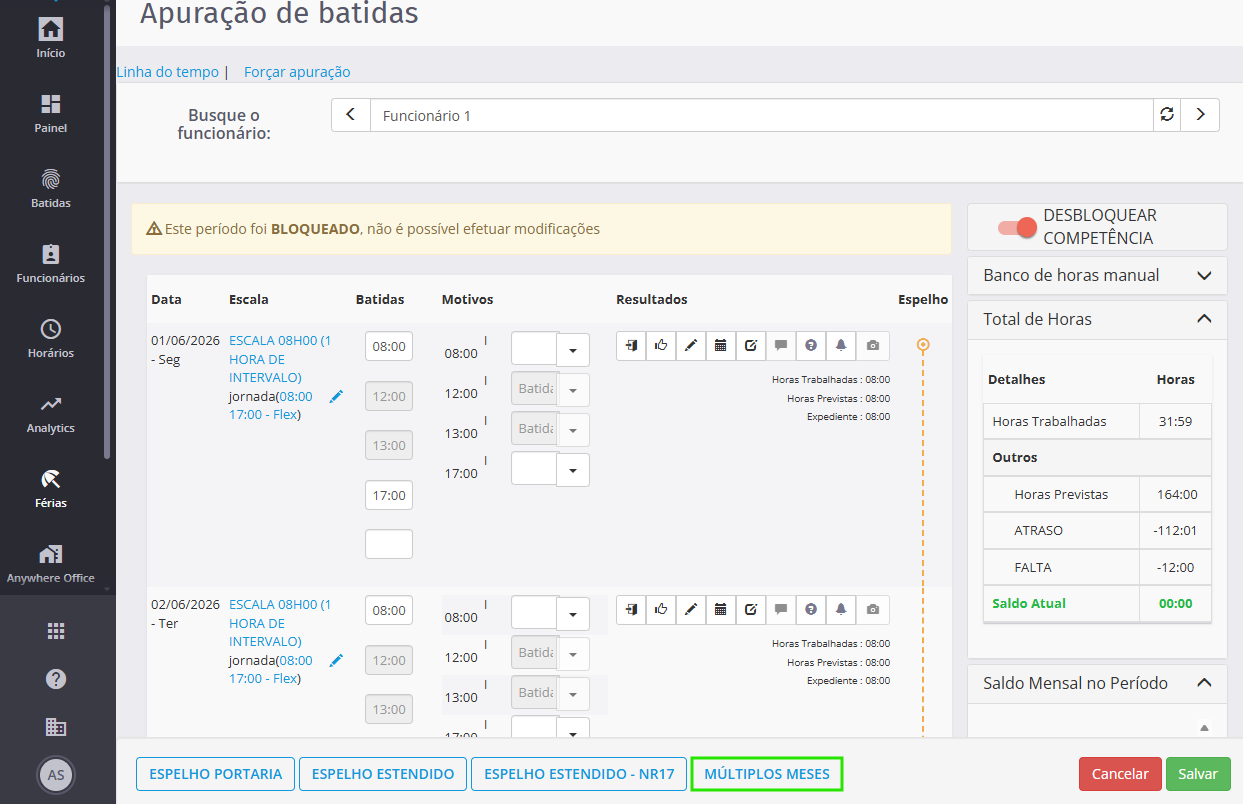Click the Funcionário 1 search field
The height and width of the screenshot is (804, 1243).
[x=762, y=115]
